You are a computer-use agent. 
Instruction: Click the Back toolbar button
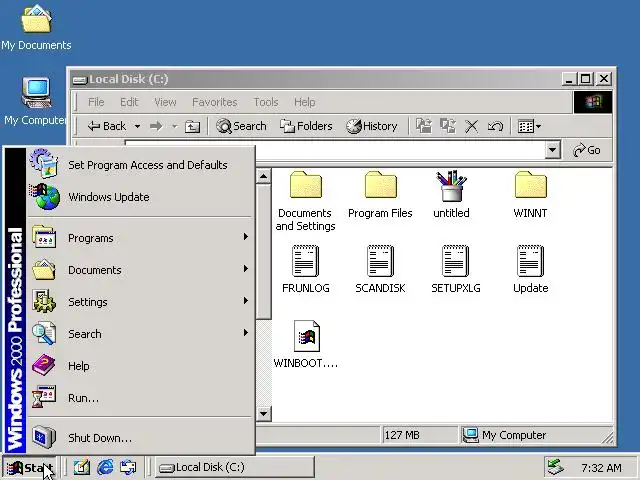click(107, 126)
